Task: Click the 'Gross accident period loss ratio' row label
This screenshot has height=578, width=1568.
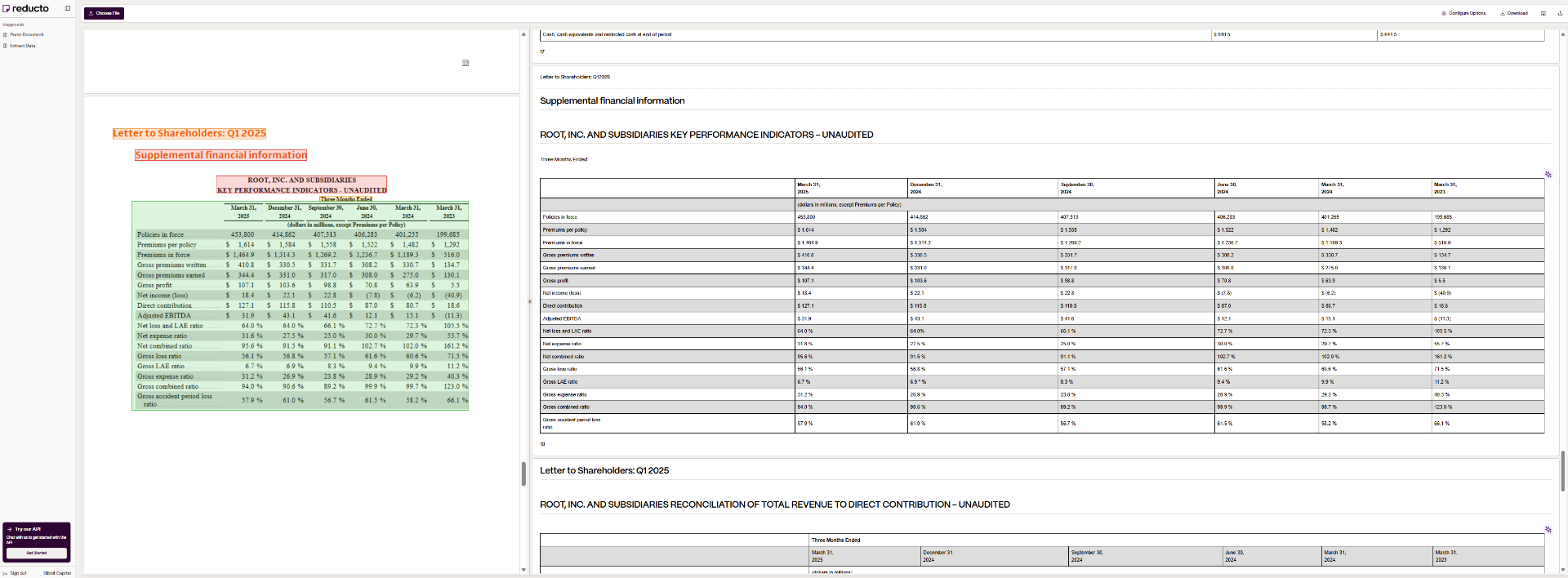Action: pyautogui.click(x=572, y=423)
